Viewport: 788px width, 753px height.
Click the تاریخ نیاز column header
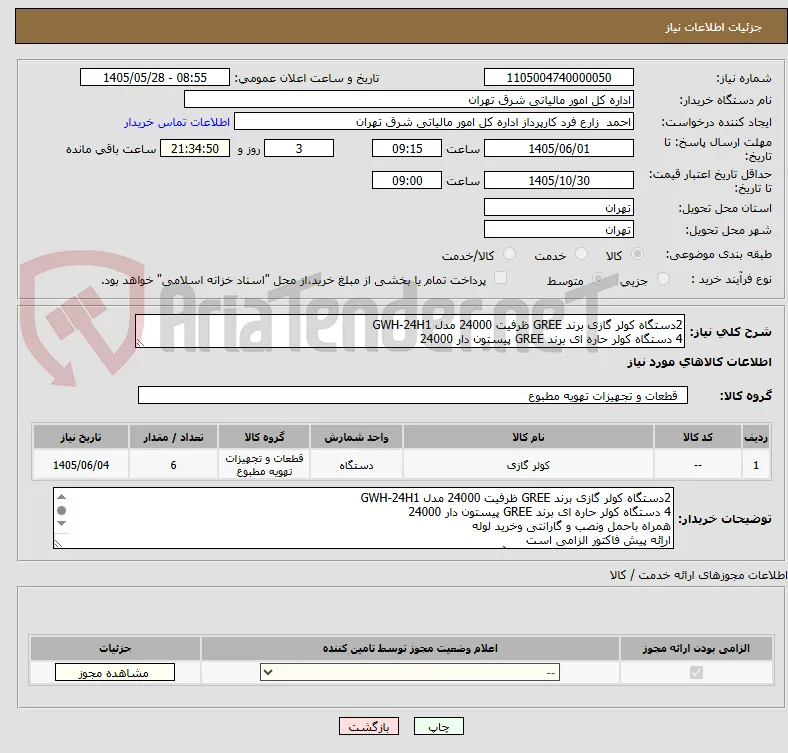click(x=81, y=437)
